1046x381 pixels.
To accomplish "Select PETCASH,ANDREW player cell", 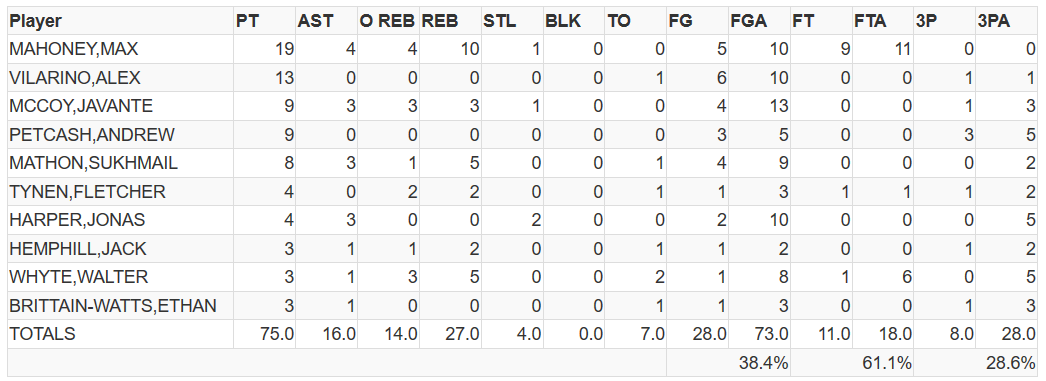I will point(92,135).
